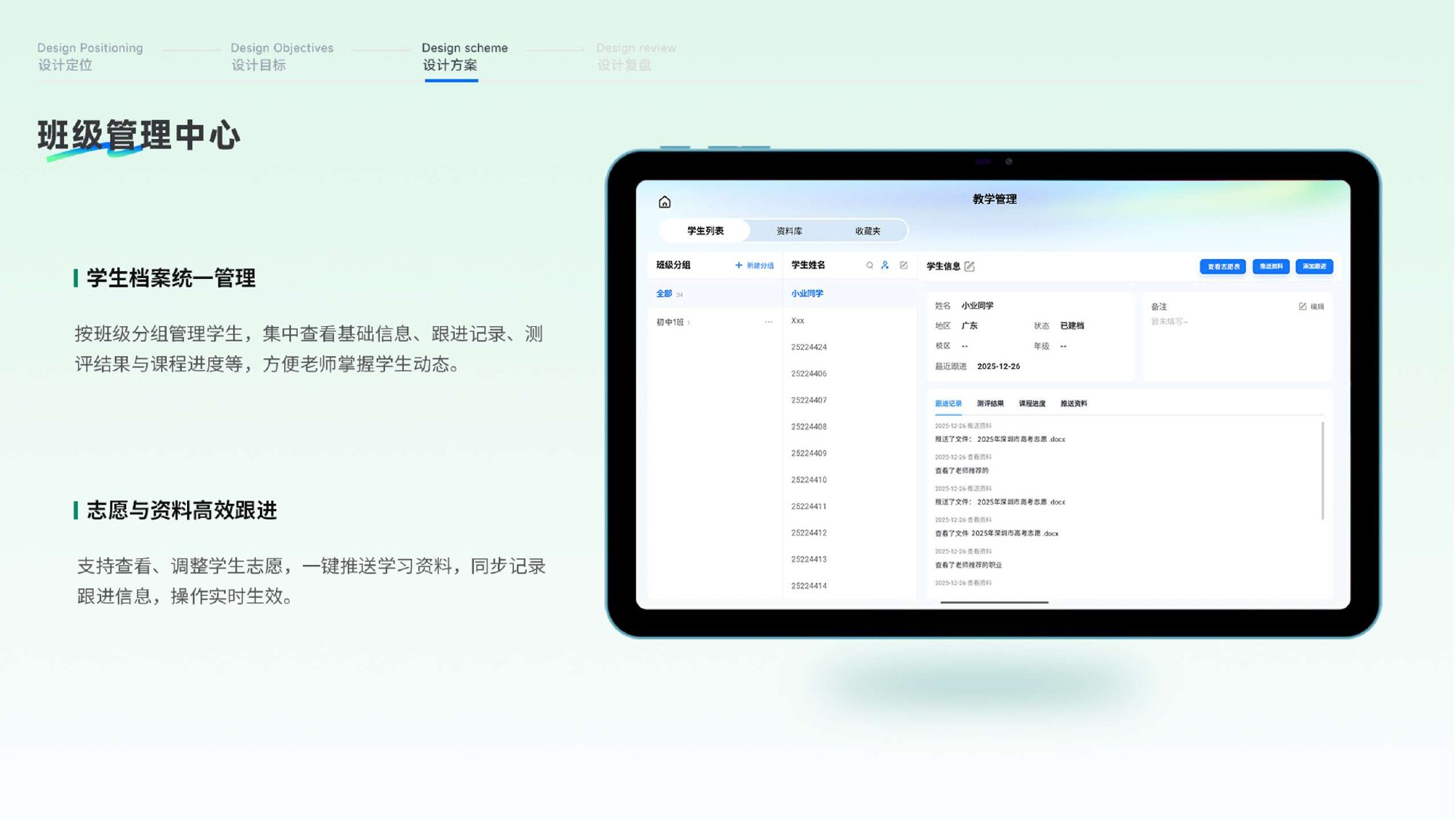The height and width of the screenshot is (819, 1456).
Task: Select the 初中1班 class group
Action: point(714,322)
